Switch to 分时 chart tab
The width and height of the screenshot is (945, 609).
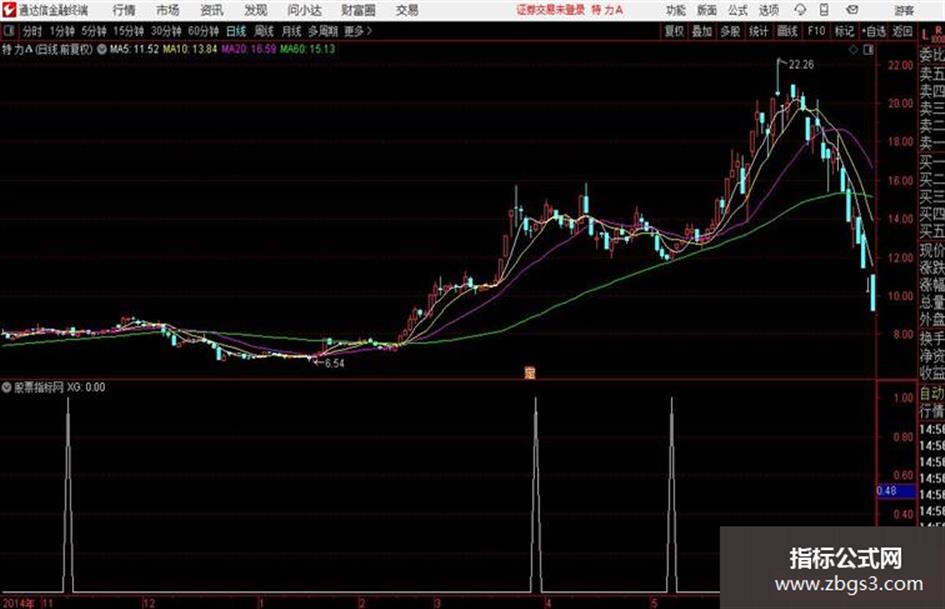(x=32, y=31)
